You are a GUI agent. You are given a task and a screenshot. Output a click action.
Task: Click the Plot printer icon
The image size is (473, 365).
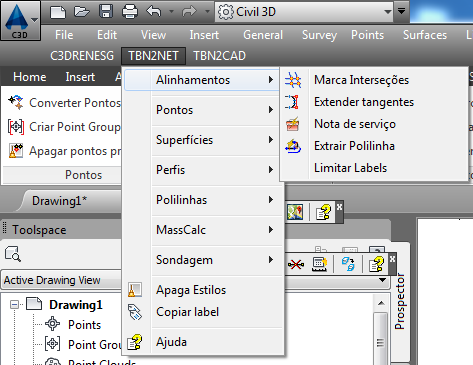point(130,12)
